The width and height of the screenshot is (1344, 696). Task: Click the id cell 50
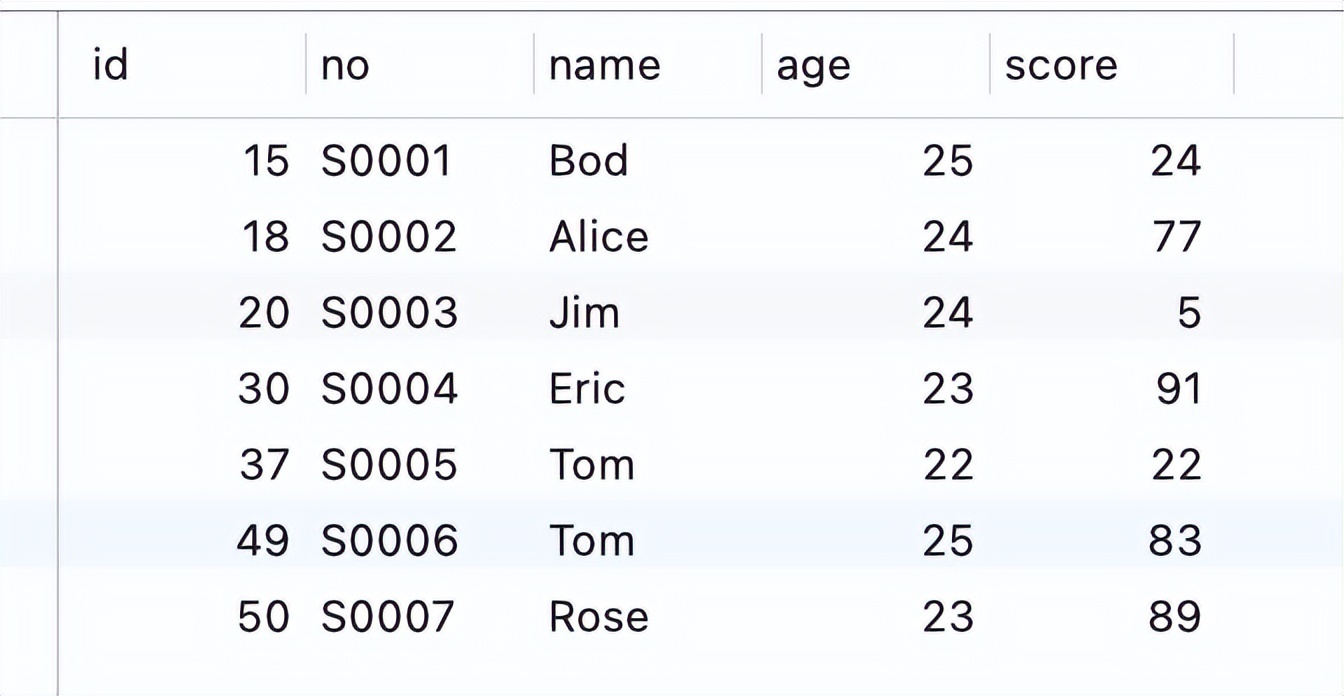263,617
